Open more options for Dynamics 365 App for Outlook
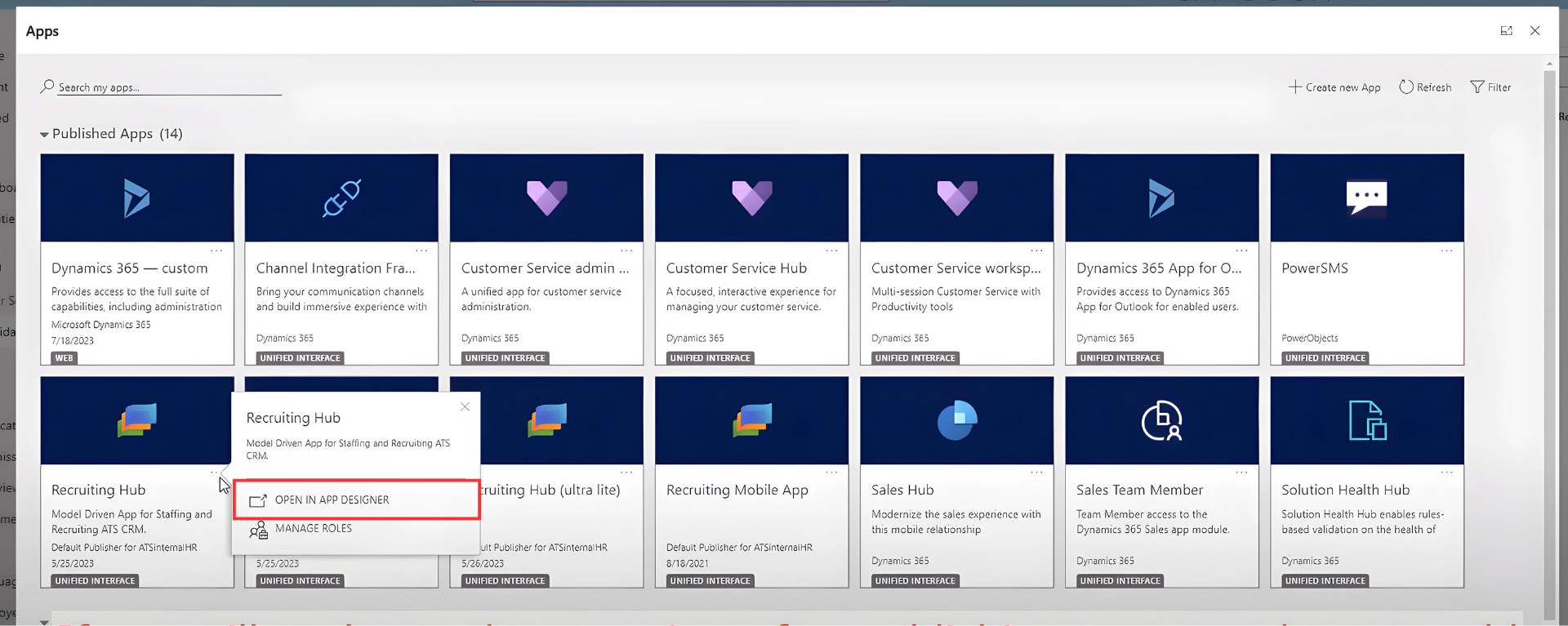The height and width of the screenshot is (626, 1568). (x=1241, y=251)
